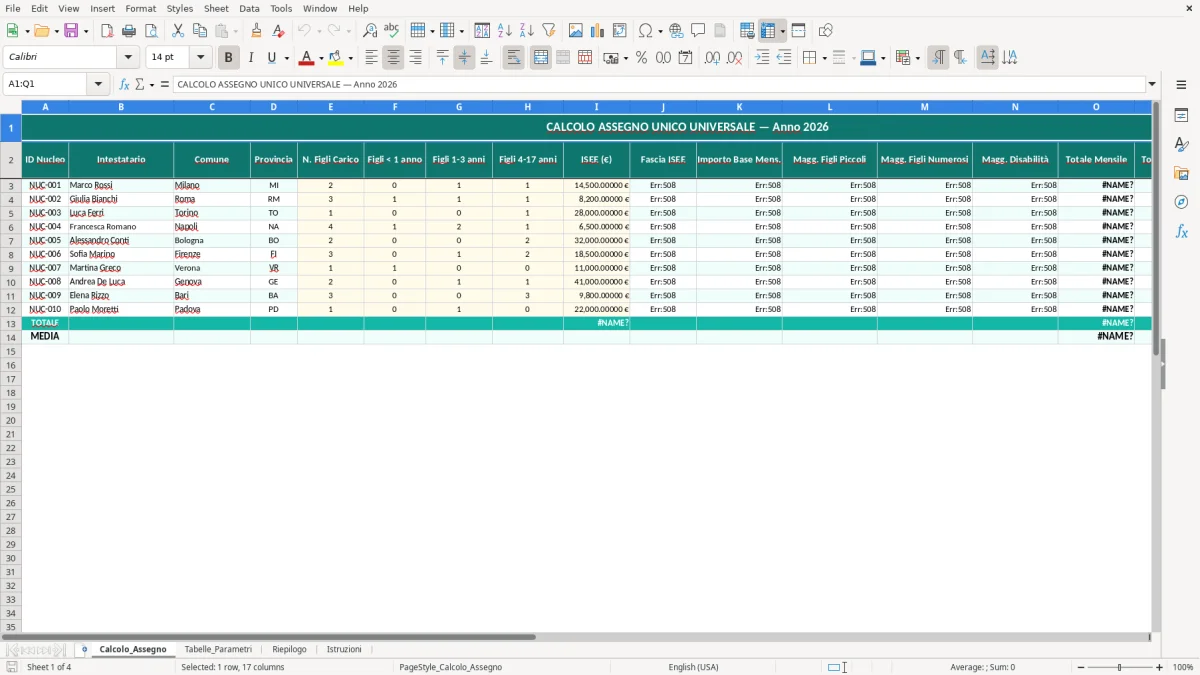
Task: Click the Insert Image icon
Action: click(x=576, y=31)
